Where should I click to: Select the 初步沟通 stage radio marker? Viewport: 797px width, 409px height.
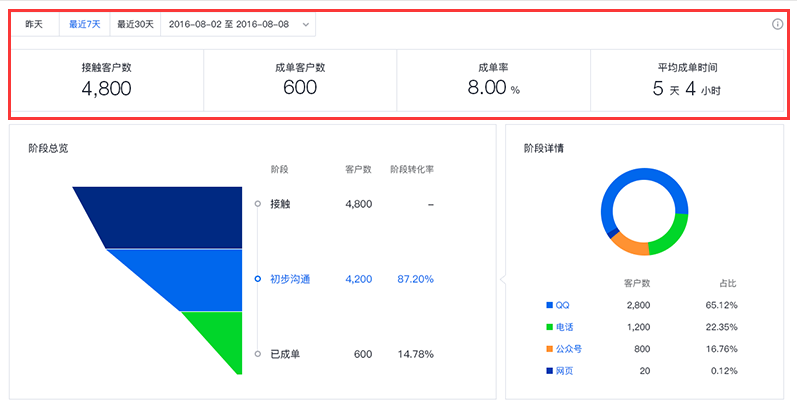(x=258, y=279)
